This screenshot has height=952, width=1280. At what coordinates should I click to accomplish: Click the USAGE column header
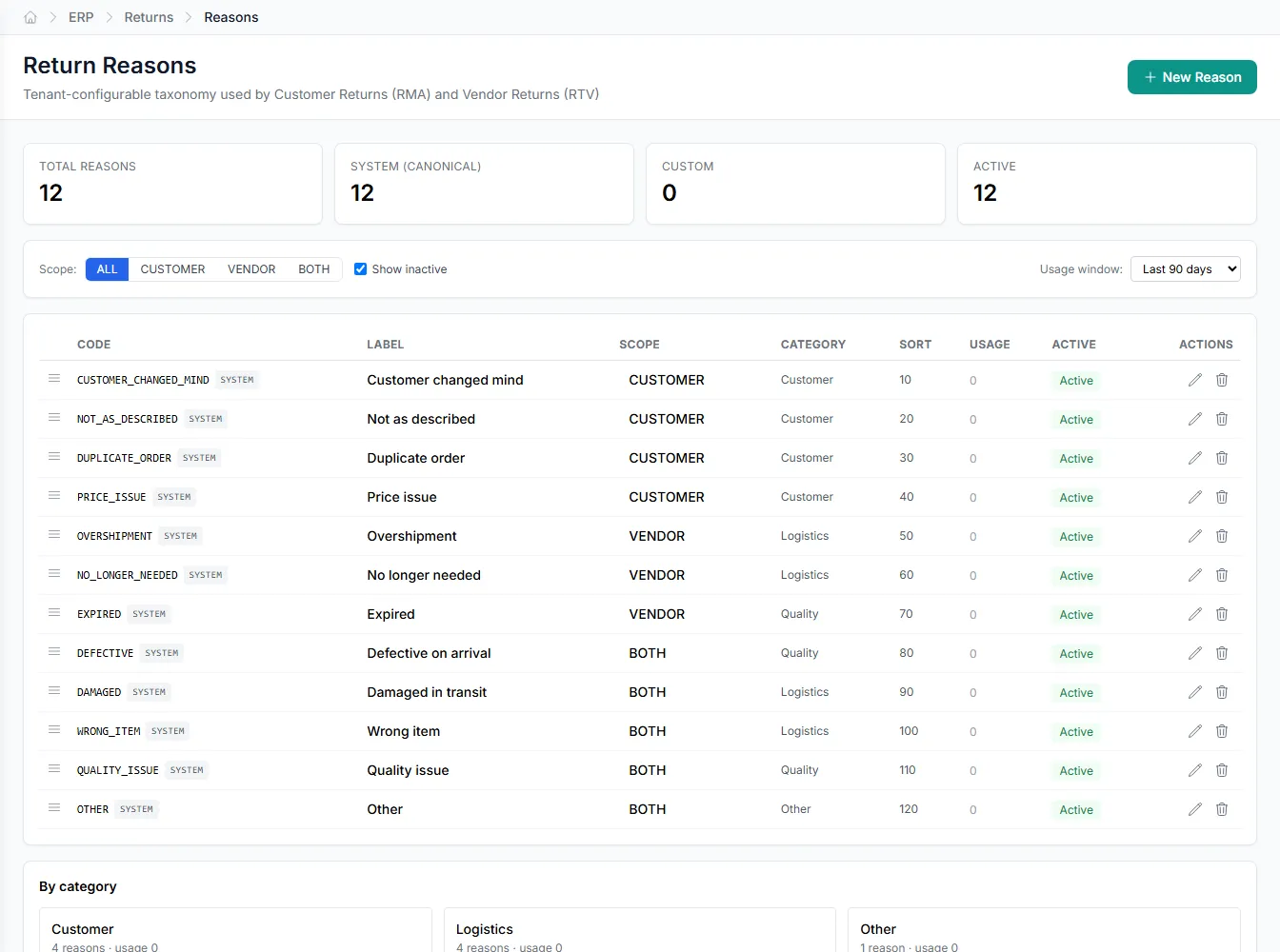coord(990,345)
